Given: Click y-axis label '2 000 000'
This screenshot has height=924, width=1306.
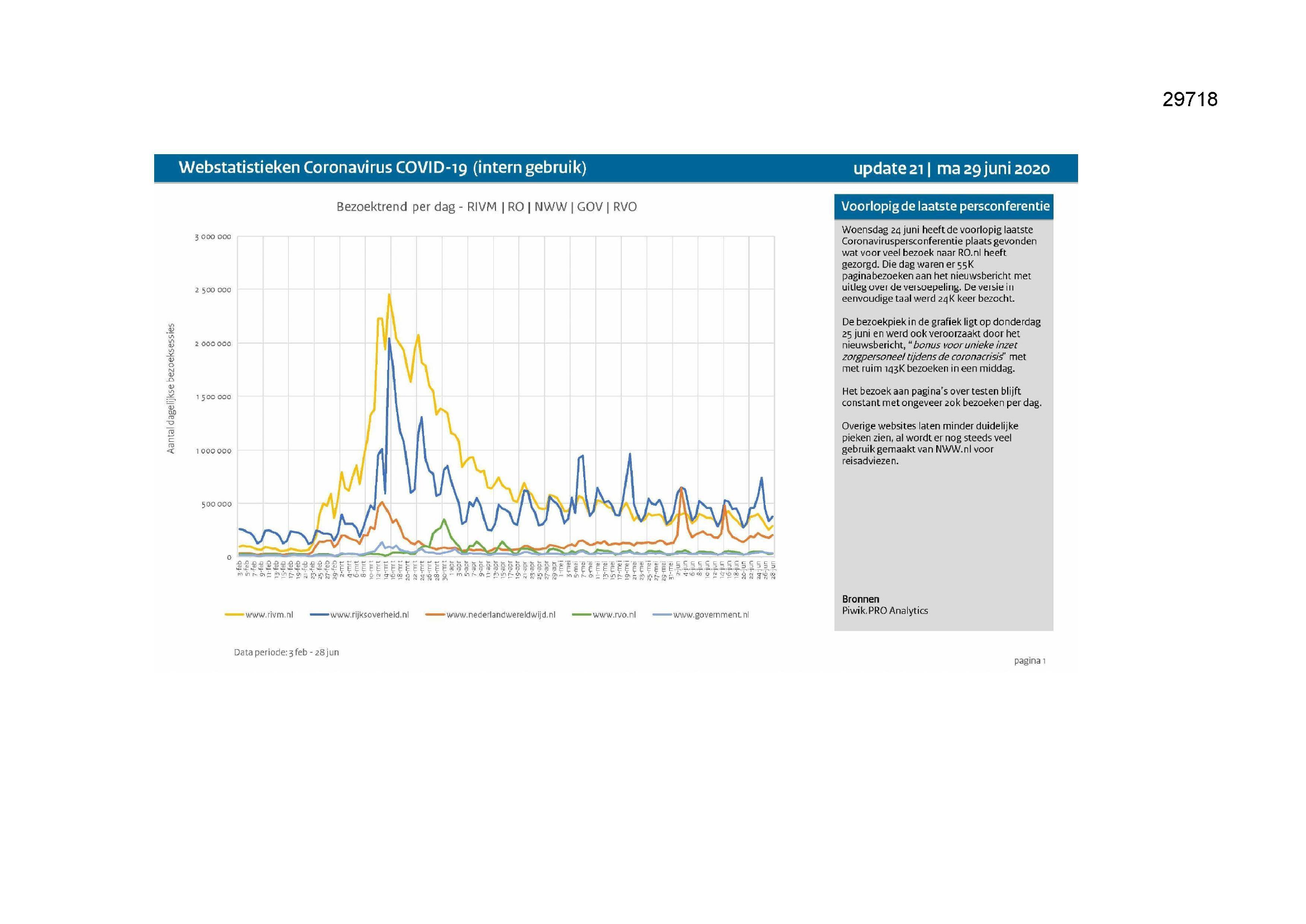Looking at the screenshot, I should click(213, 344).
